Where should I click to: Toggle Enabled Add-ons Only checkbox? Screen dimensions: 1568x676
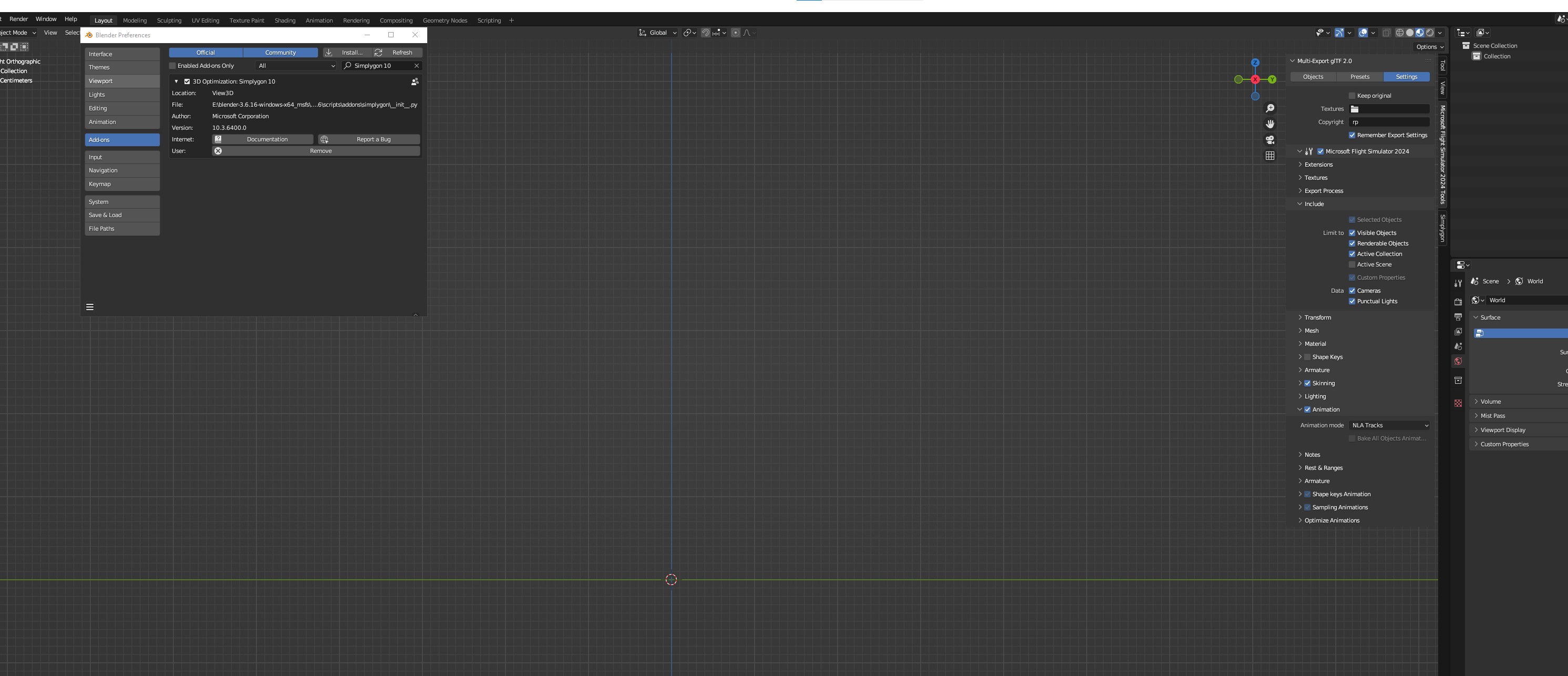(173, 66)
